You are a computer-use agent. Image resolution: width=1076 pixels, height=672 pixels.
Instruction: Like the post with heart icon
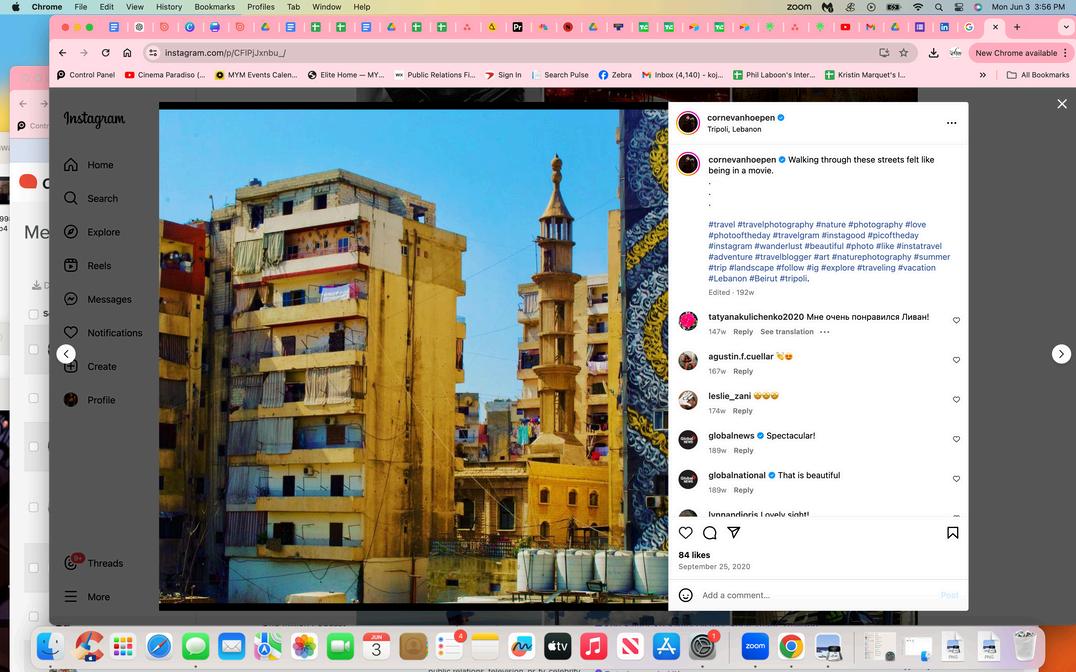(686, 533)
